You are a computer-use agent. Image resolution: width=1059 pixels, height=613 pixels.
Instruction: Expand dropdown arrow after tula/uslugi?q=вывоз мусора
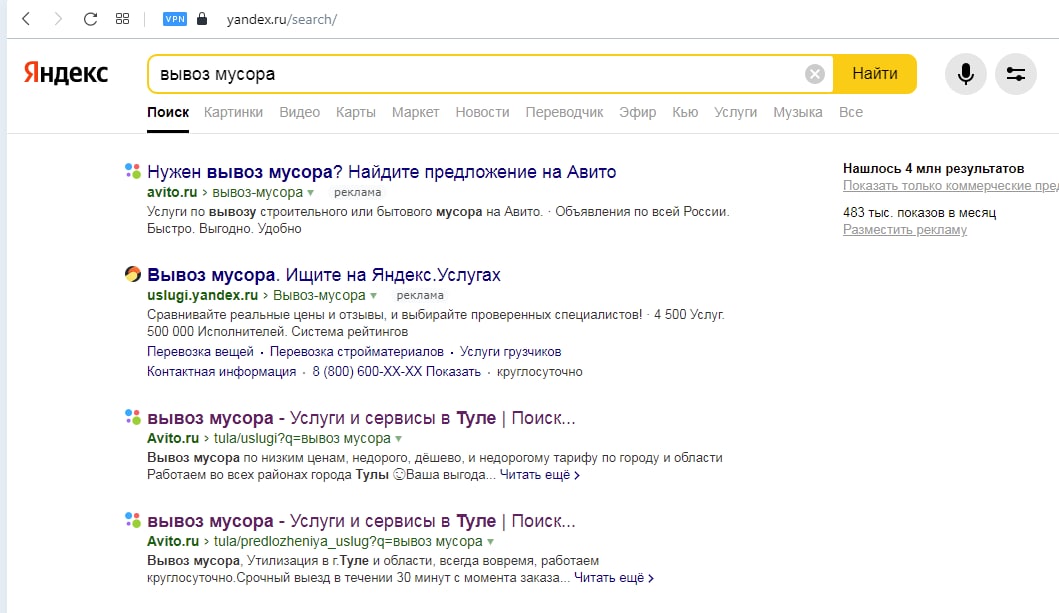click(398, 439)
